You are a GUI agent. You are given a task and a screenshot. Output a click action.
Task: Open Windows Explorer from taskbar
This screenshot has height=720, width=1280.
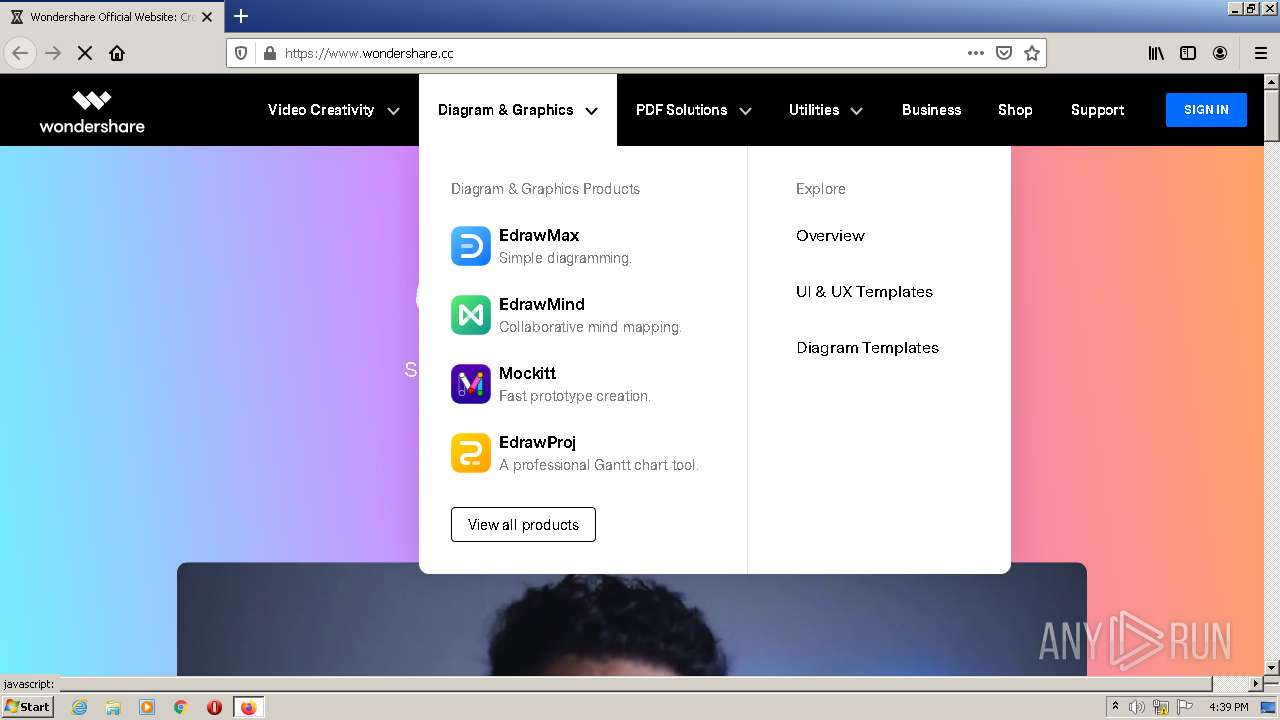(x=113, y=707)
